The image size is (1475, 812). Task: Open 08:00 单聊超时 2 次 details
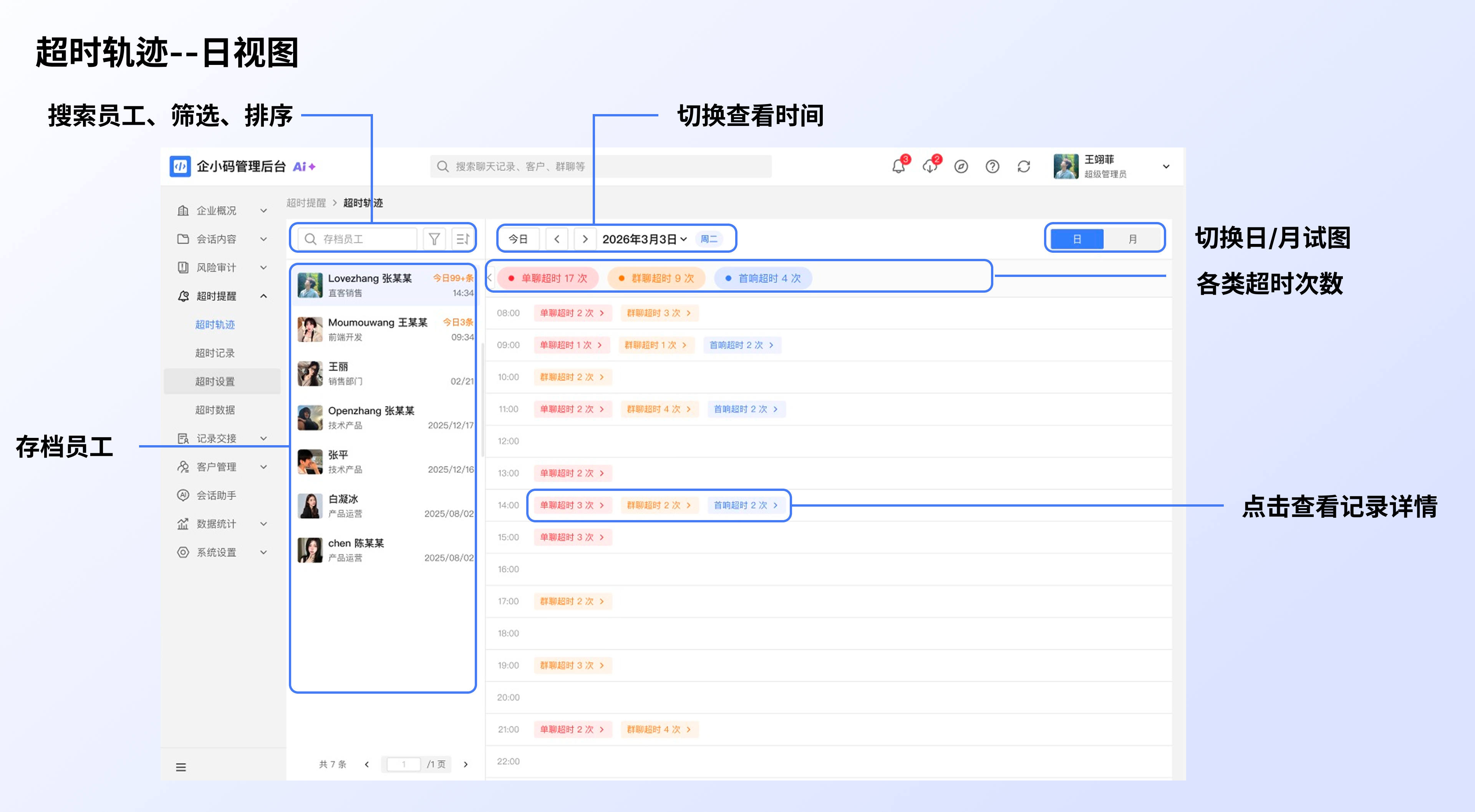pyautogui.click(x=573, y=313)
